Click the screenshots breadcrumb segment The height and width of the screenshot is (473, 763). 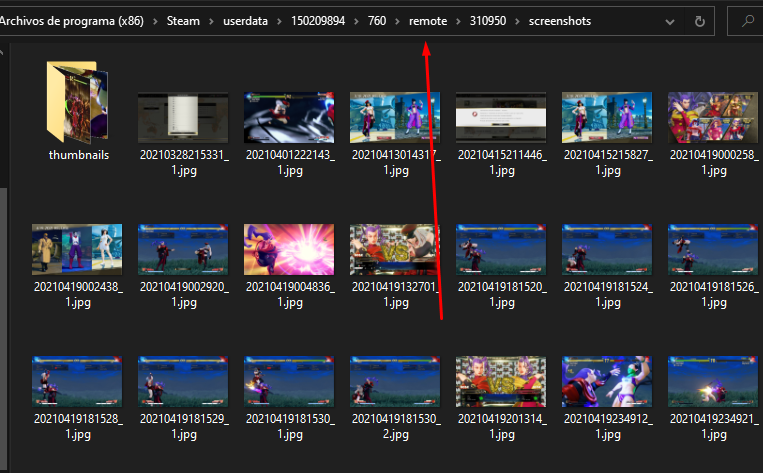click(560, 21)
